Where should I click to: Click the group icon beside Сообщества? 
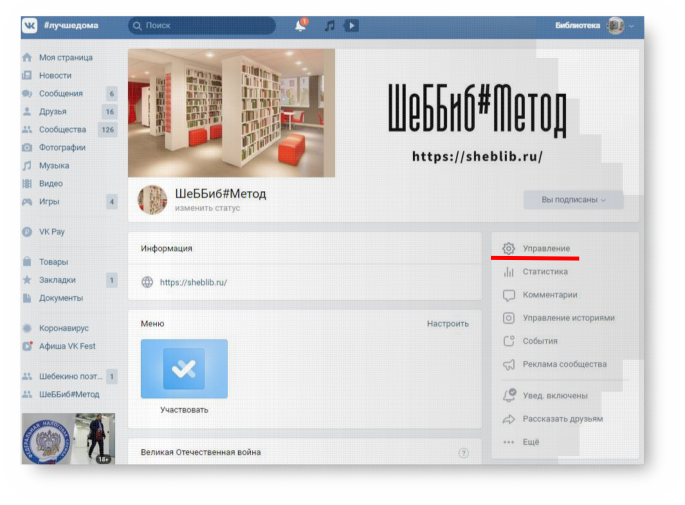(27, 129)
